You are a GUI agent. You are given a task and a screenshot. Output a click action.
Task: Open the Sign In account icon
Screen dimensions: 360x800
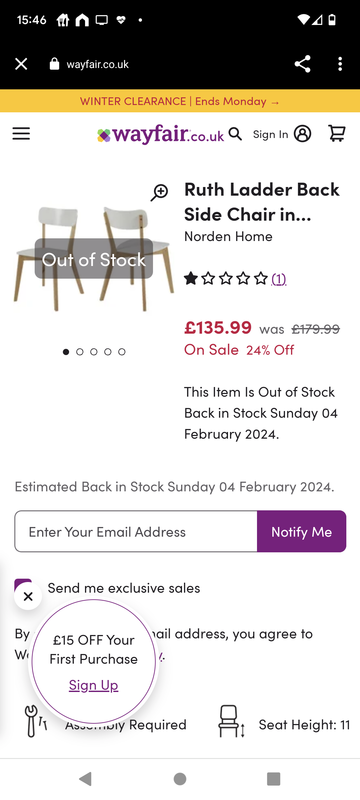tap(302, 134)
